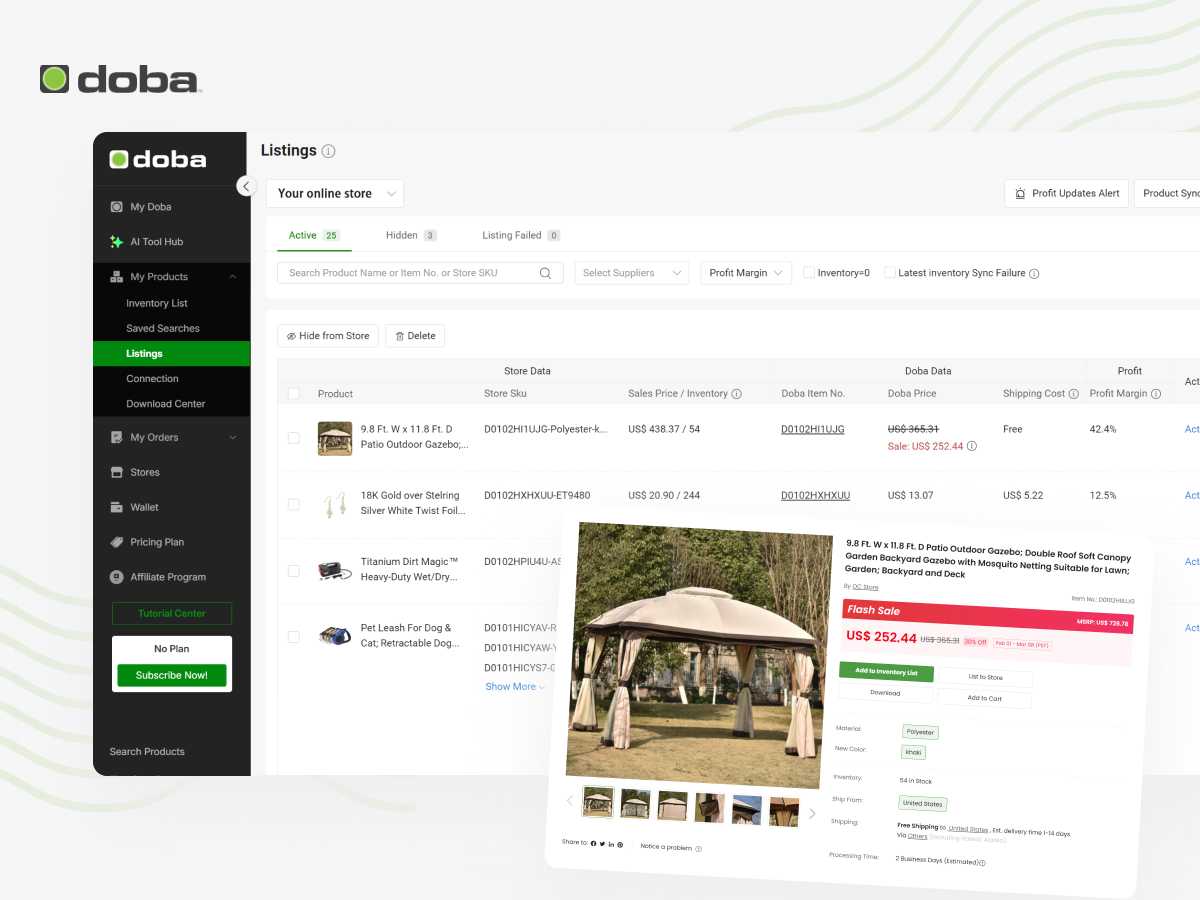The width and height of the screenshot is (1200, 900).
Task: Expand Show More SKUs for Pet Leash
Action: [515, 687]
